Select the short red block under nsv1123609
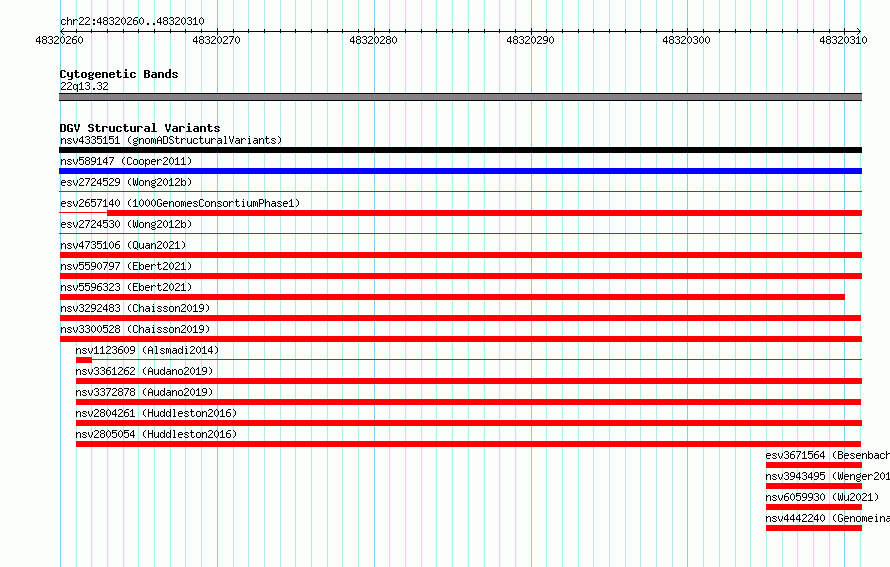 coord(83,360)
